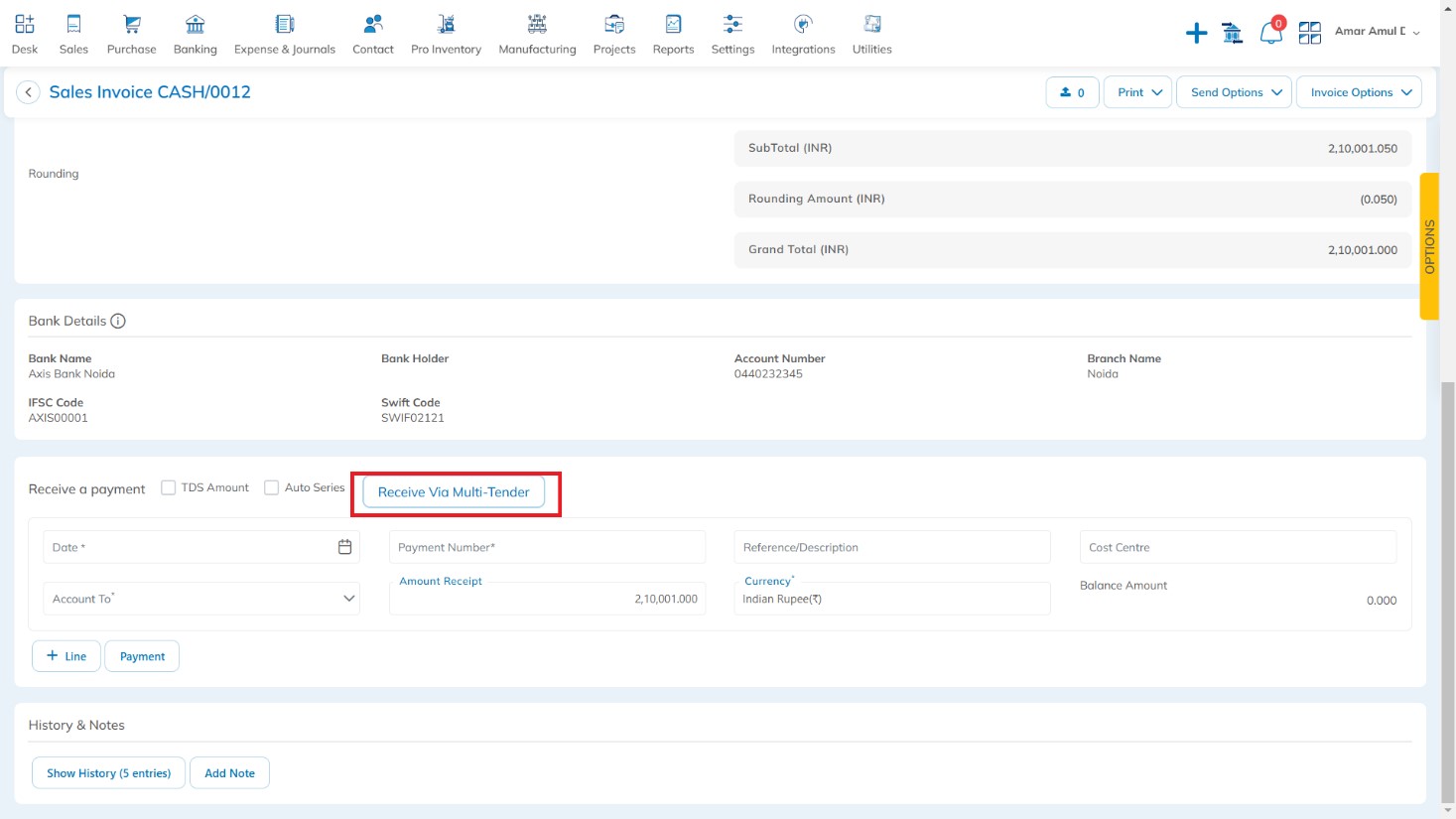The image size is (1456, 819).
Task: Click Swift code SWIF02121
Action: (413, 418)
